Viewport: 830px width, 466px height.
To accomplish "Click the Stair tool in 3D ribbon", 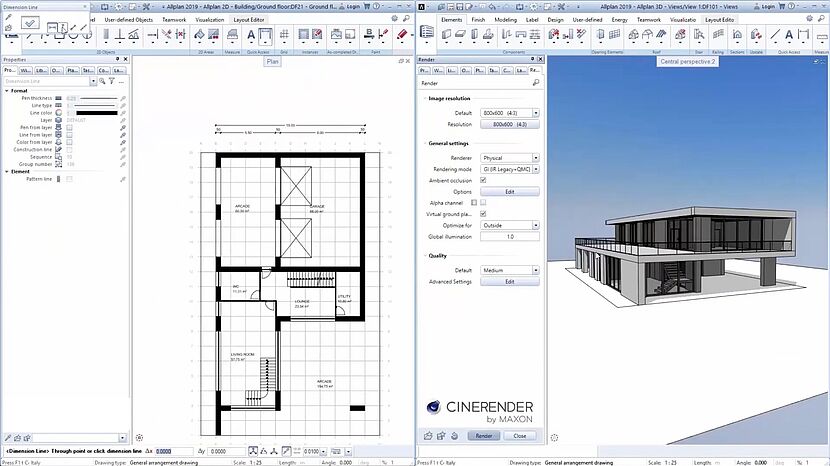I will click(697, 36).
